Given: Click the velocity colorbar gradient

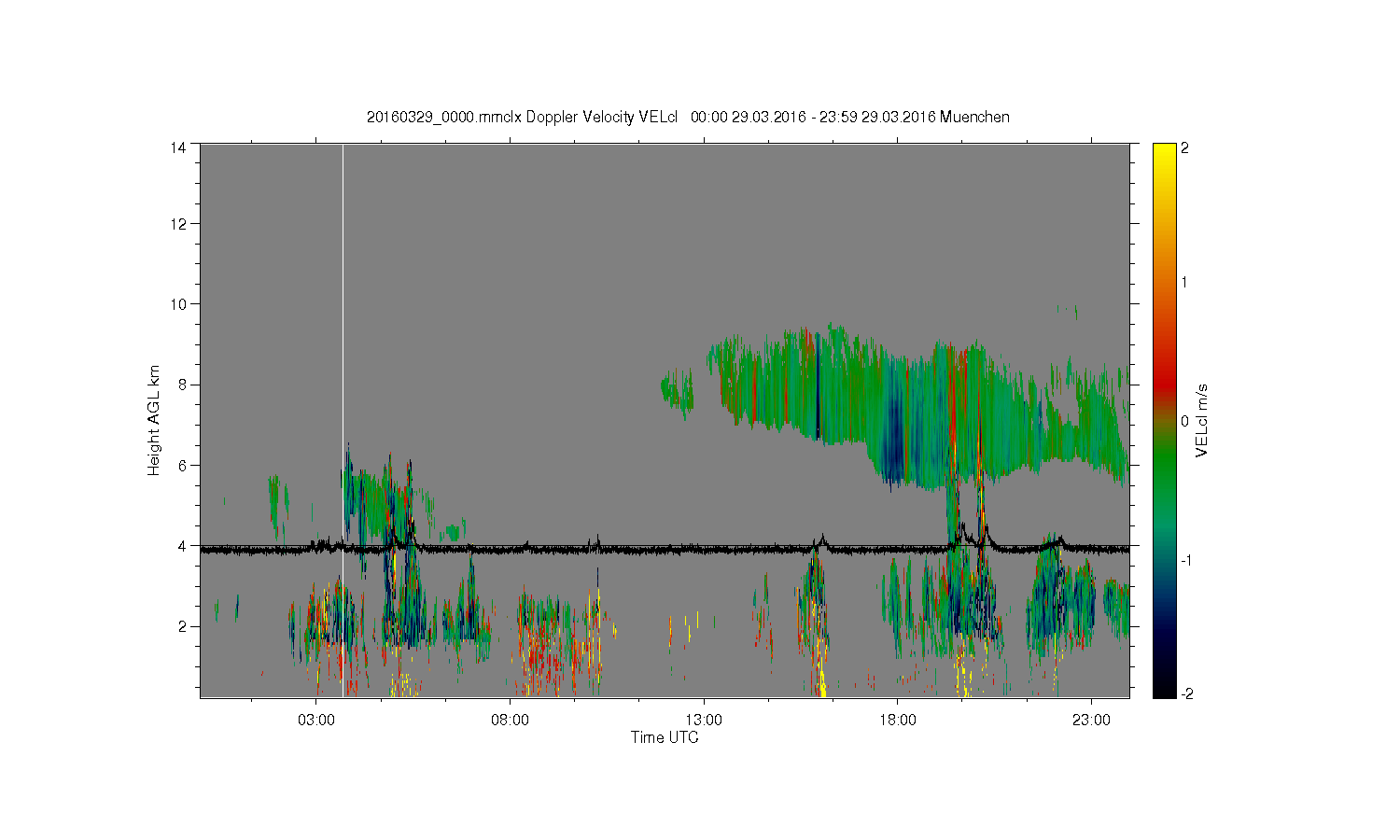Looking at the screenshot, I should (1164, 420).
